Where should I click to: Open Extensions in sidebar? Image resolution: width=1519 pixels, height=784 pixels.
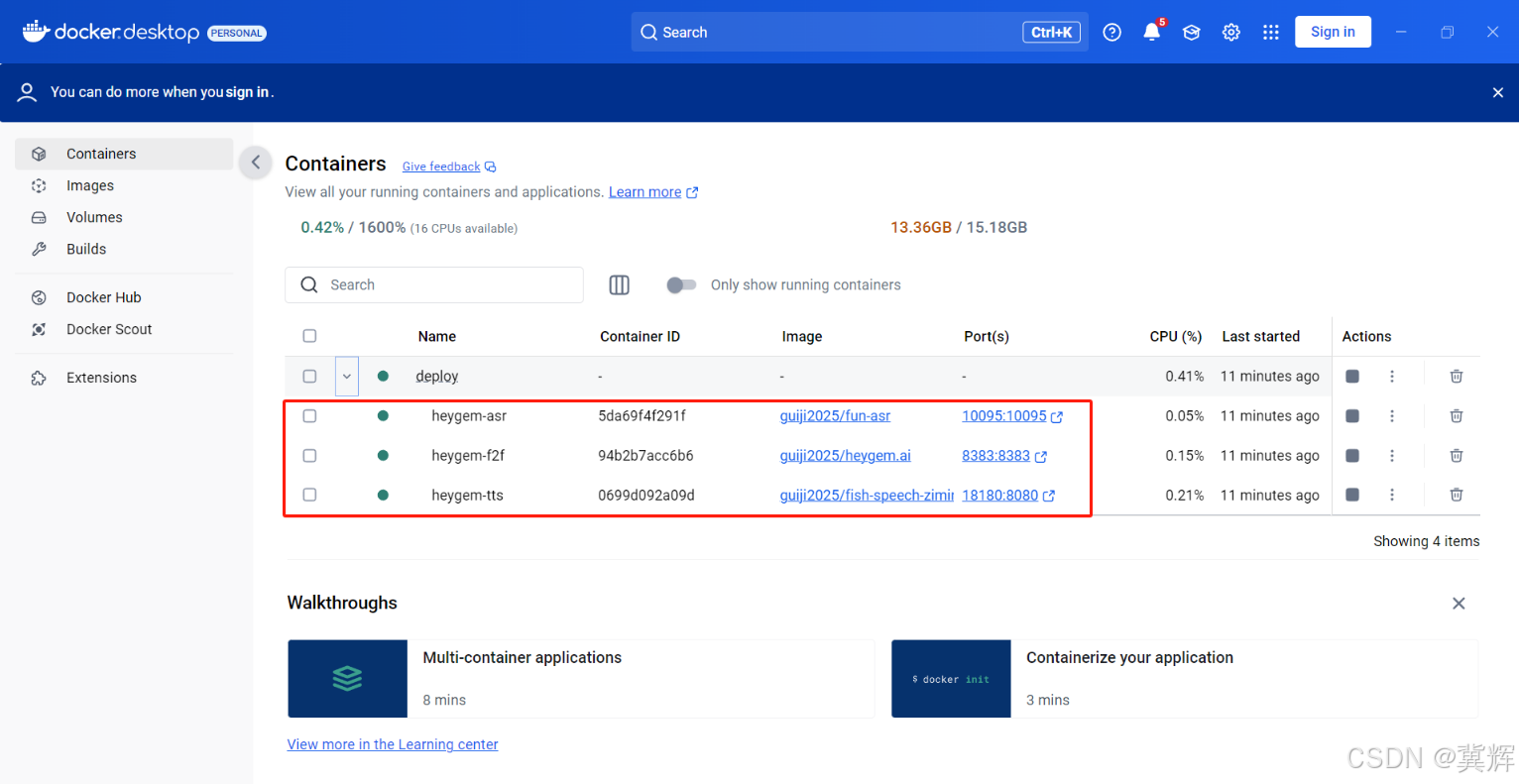click(124, 378)
